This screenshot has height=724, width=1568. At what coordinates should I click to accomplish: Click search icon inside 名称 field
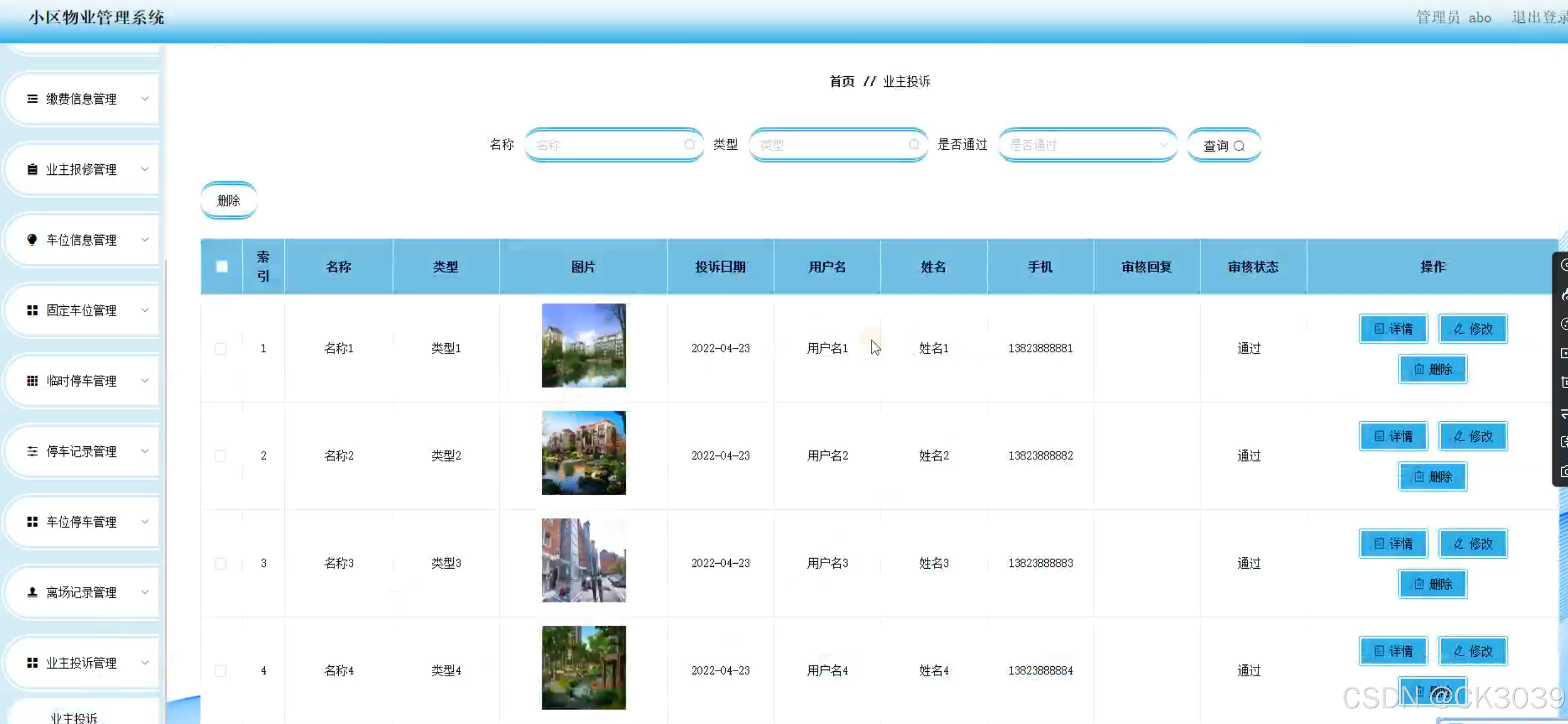point(689,145)
